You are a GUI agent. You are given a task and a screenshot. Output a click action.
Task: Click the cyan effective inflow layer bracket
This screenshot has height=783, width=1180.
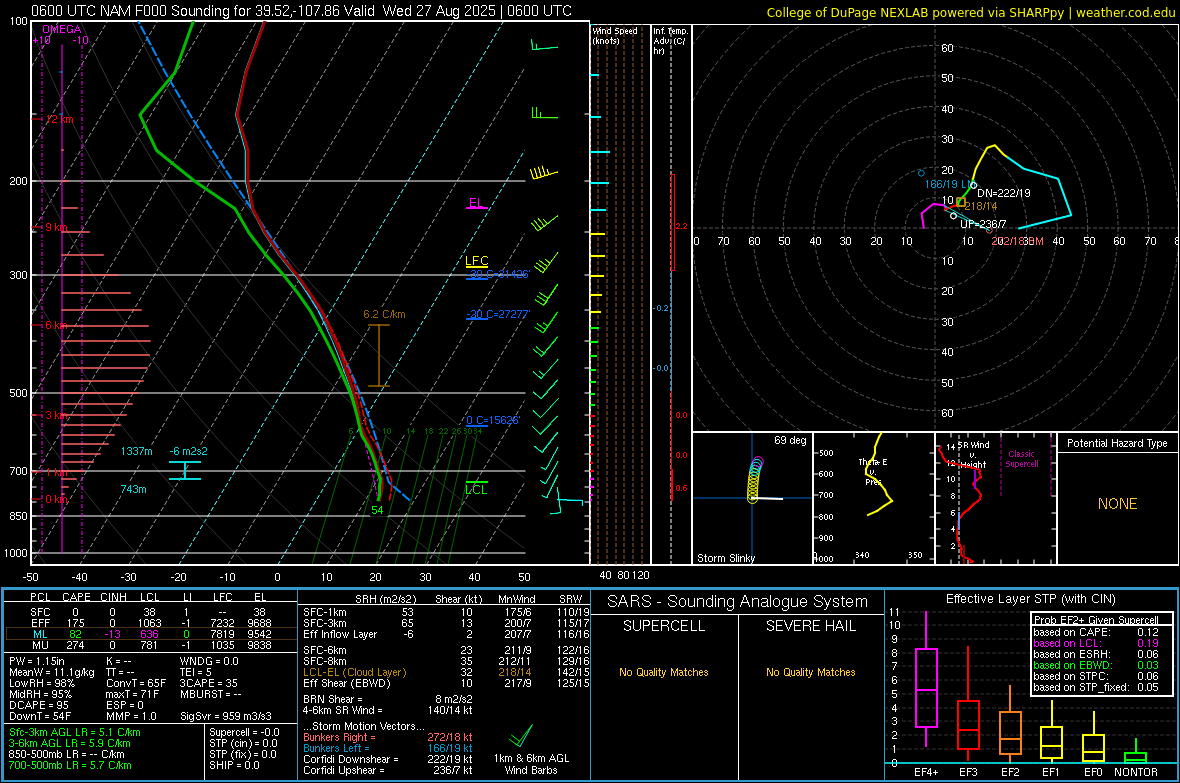[184, 471]
